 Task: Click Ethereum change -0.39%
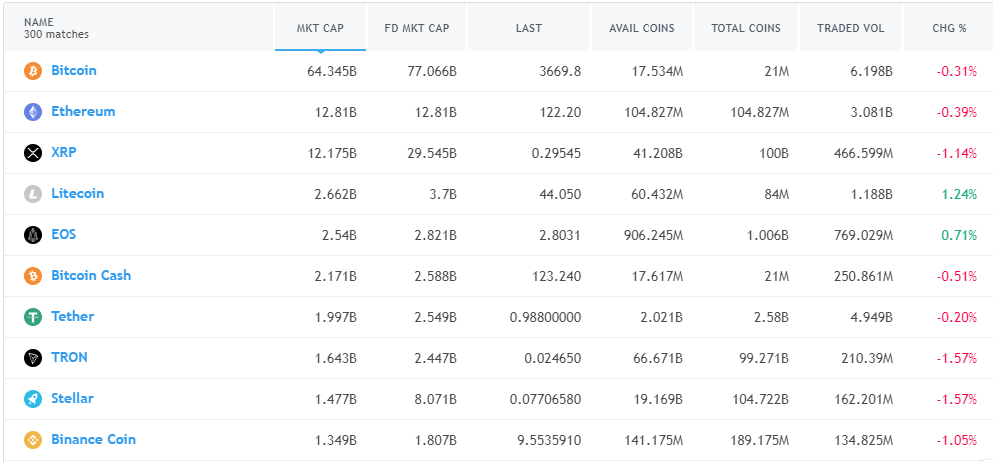click(x=957, y=113)
